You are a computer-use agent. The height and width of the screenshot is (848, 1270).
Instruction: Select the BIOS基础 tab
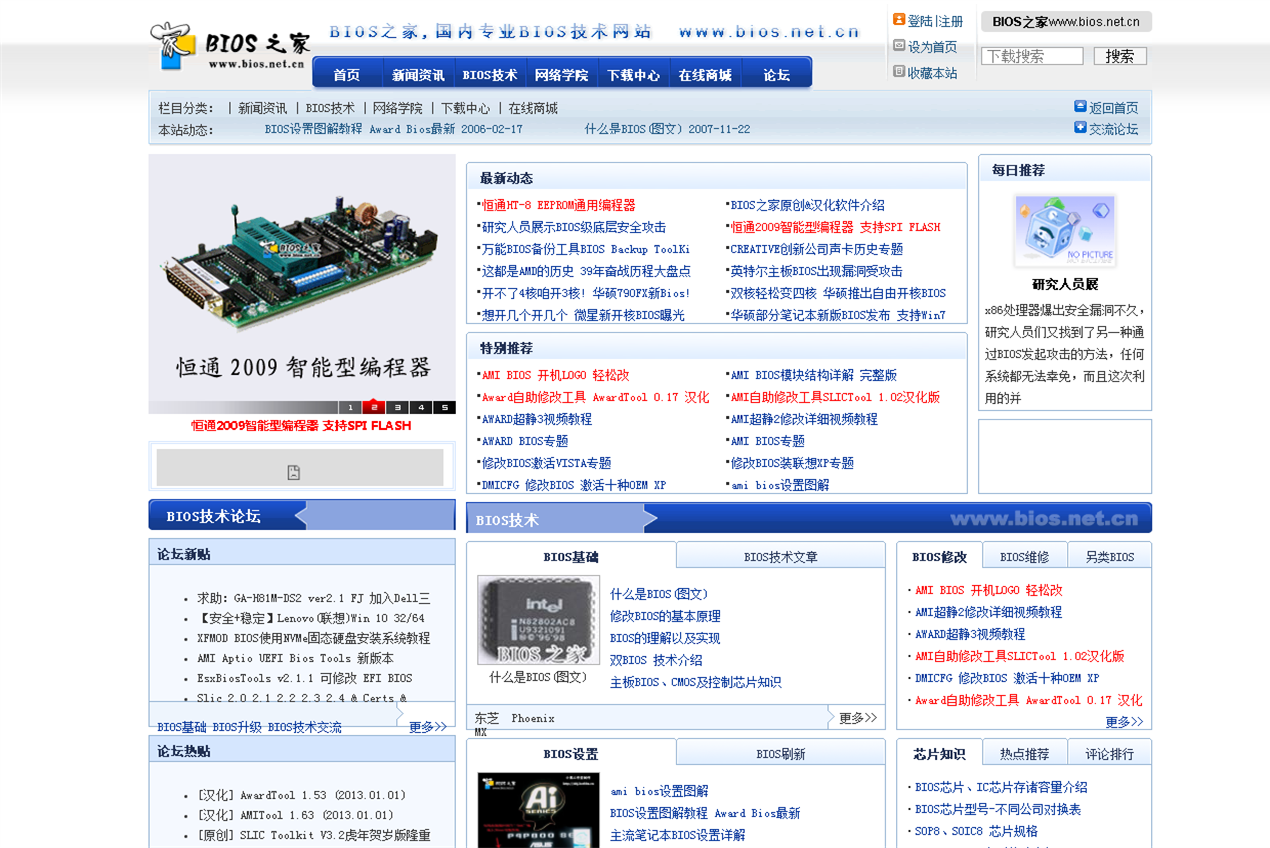click(x=571, y=557)
